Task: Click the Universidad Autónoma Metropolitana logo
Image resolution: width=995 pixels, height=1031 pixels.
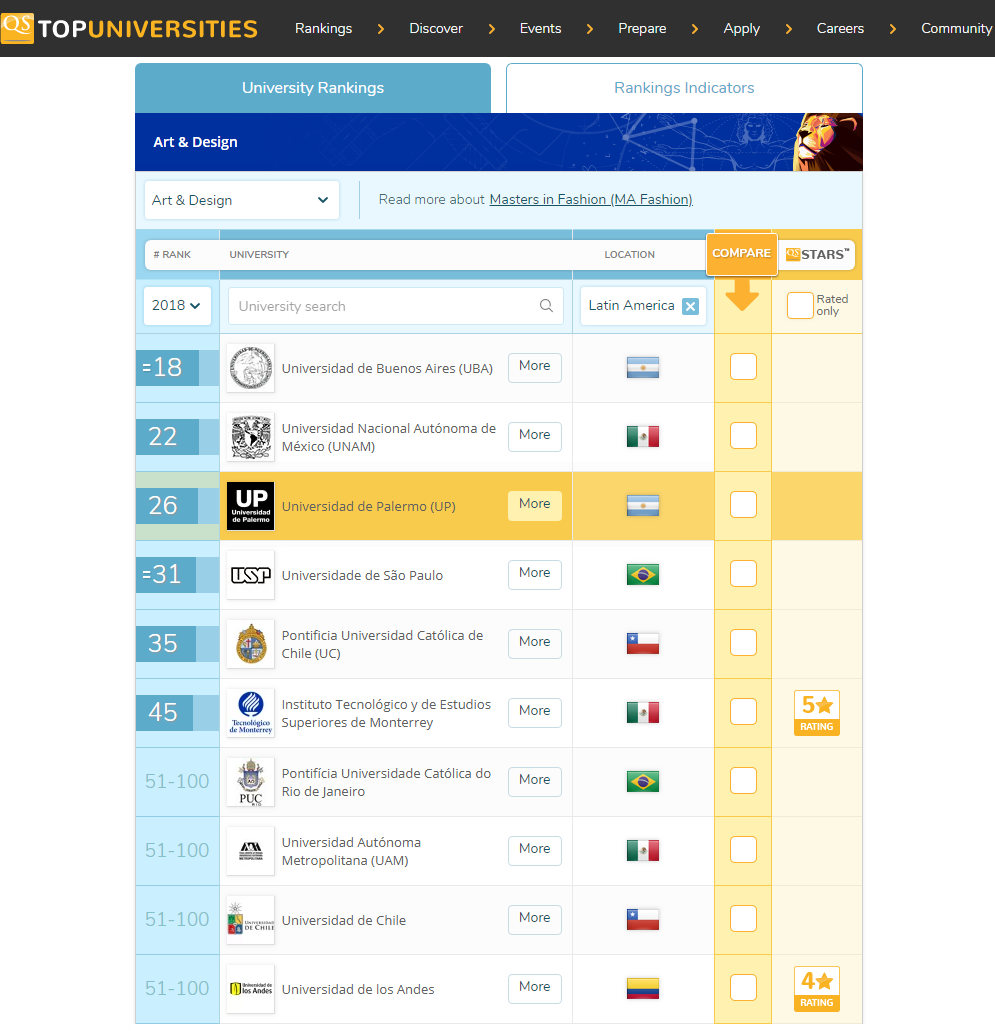Action: (251, 851)
